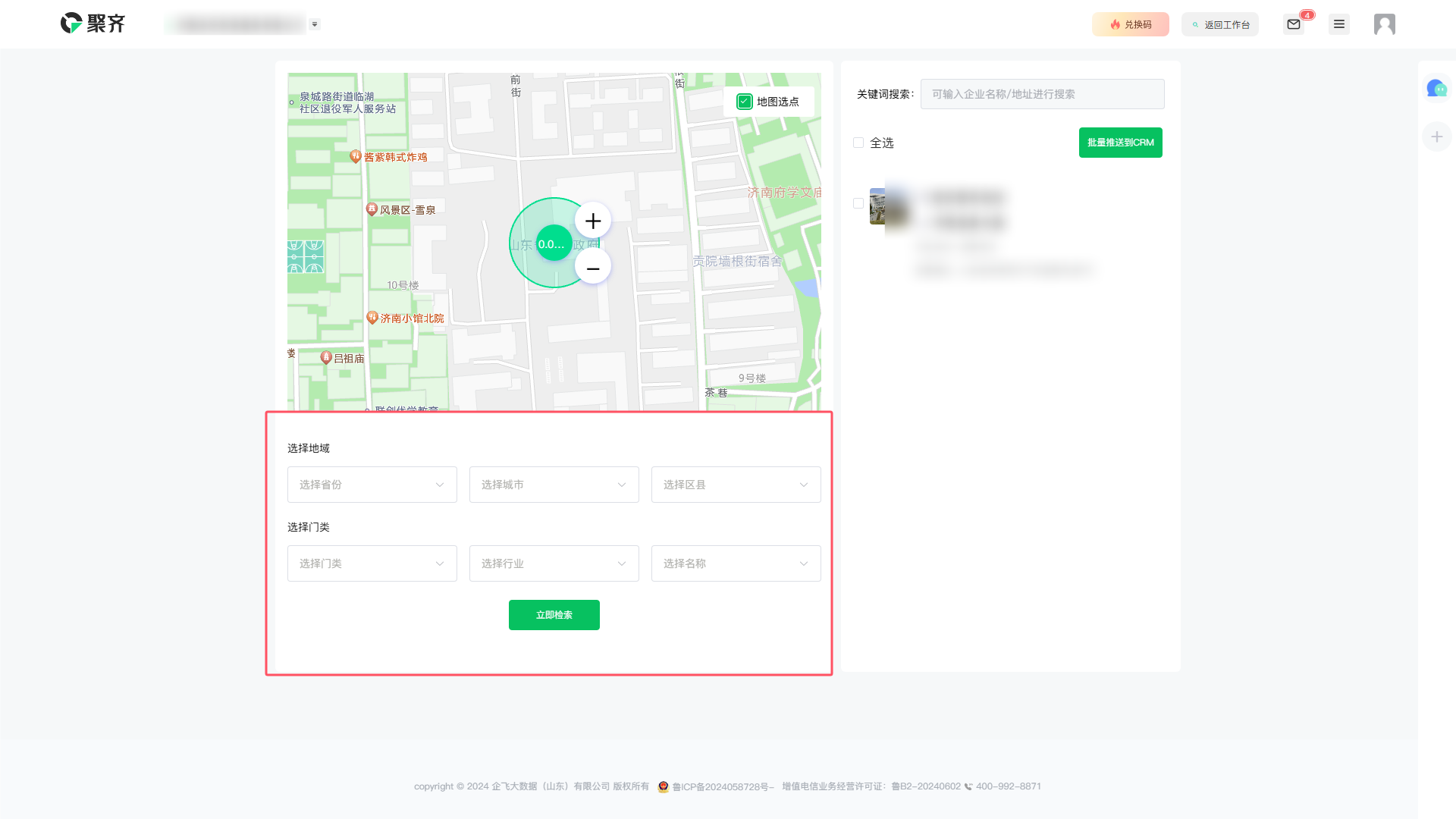The image size is (1456, 819).
Task: Click the 9号楼 map label
Action: 752,378
